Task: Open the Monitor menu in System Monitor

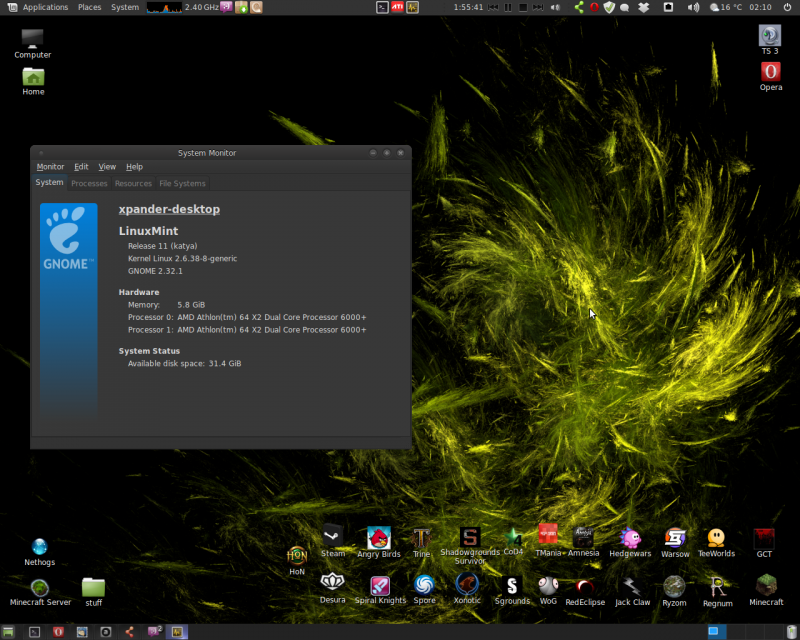Action: (50, 167)
